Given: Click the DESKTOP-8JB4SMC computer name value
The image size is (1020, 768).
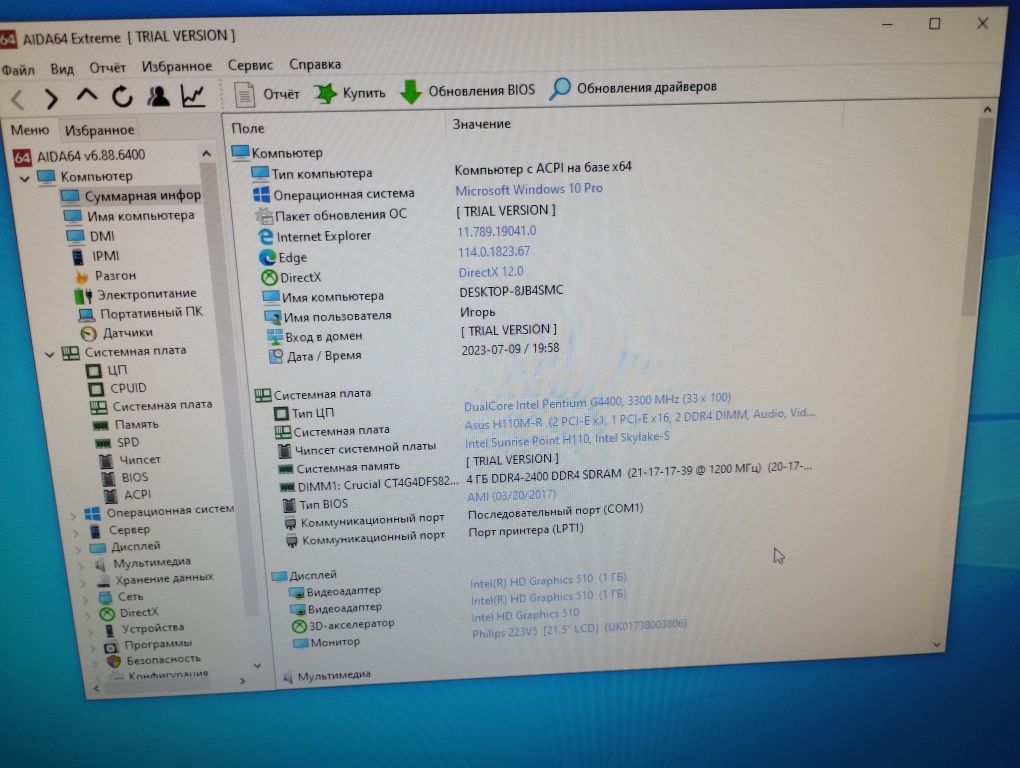Looking at the screenshot, I should coord(511,291).
